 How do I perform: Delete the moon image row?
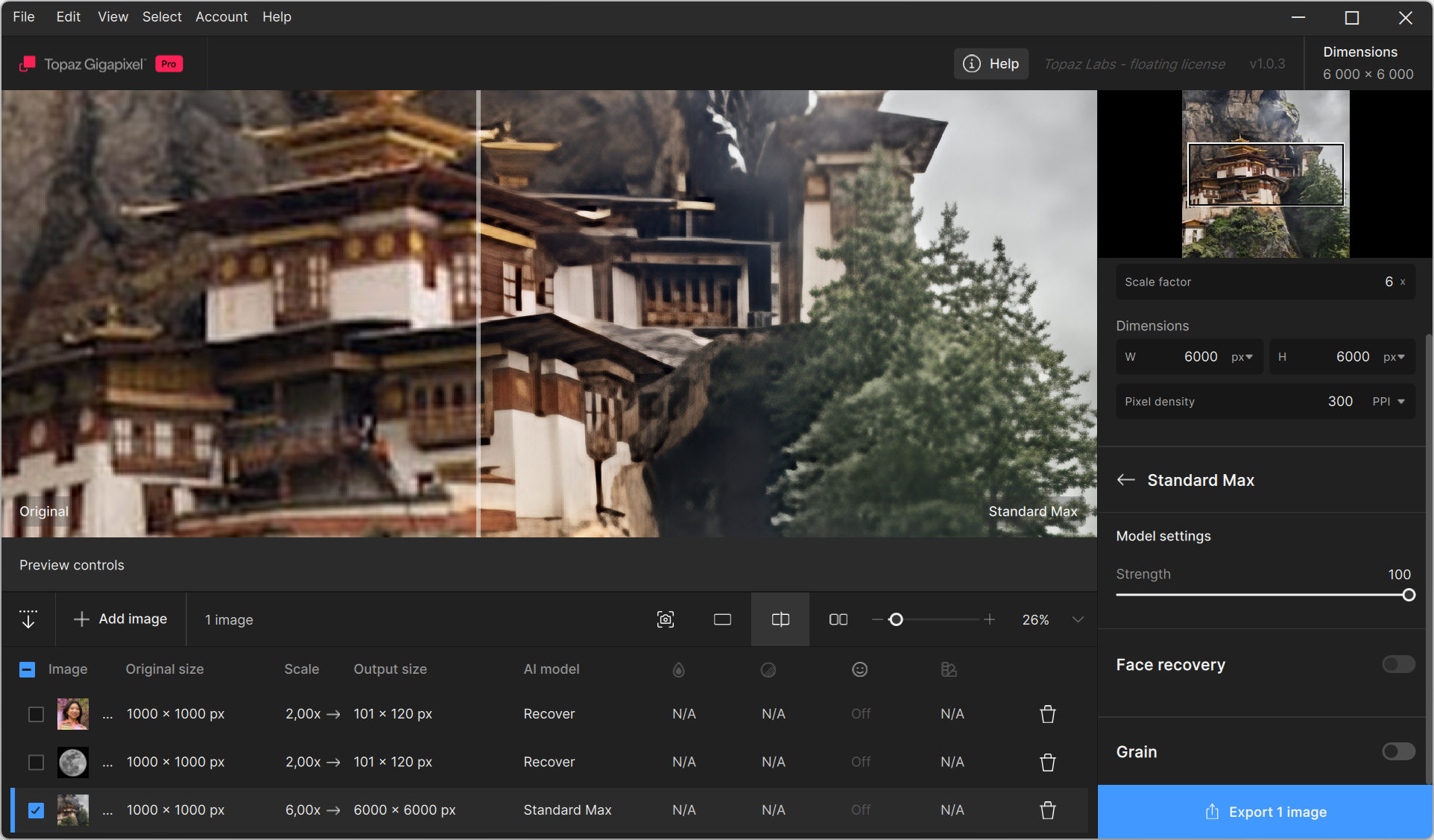[1047, 762]
